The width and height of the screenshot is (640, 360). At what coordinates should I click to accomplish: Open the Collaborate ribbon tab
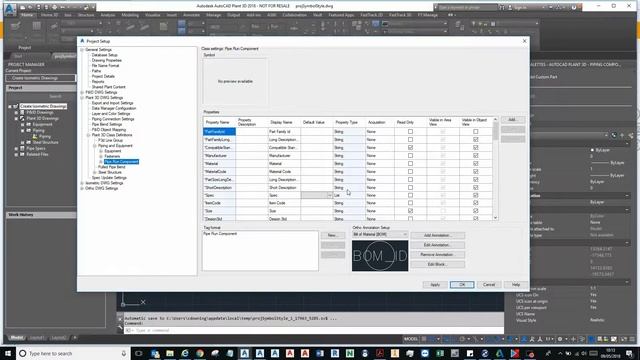click(294, 15)
